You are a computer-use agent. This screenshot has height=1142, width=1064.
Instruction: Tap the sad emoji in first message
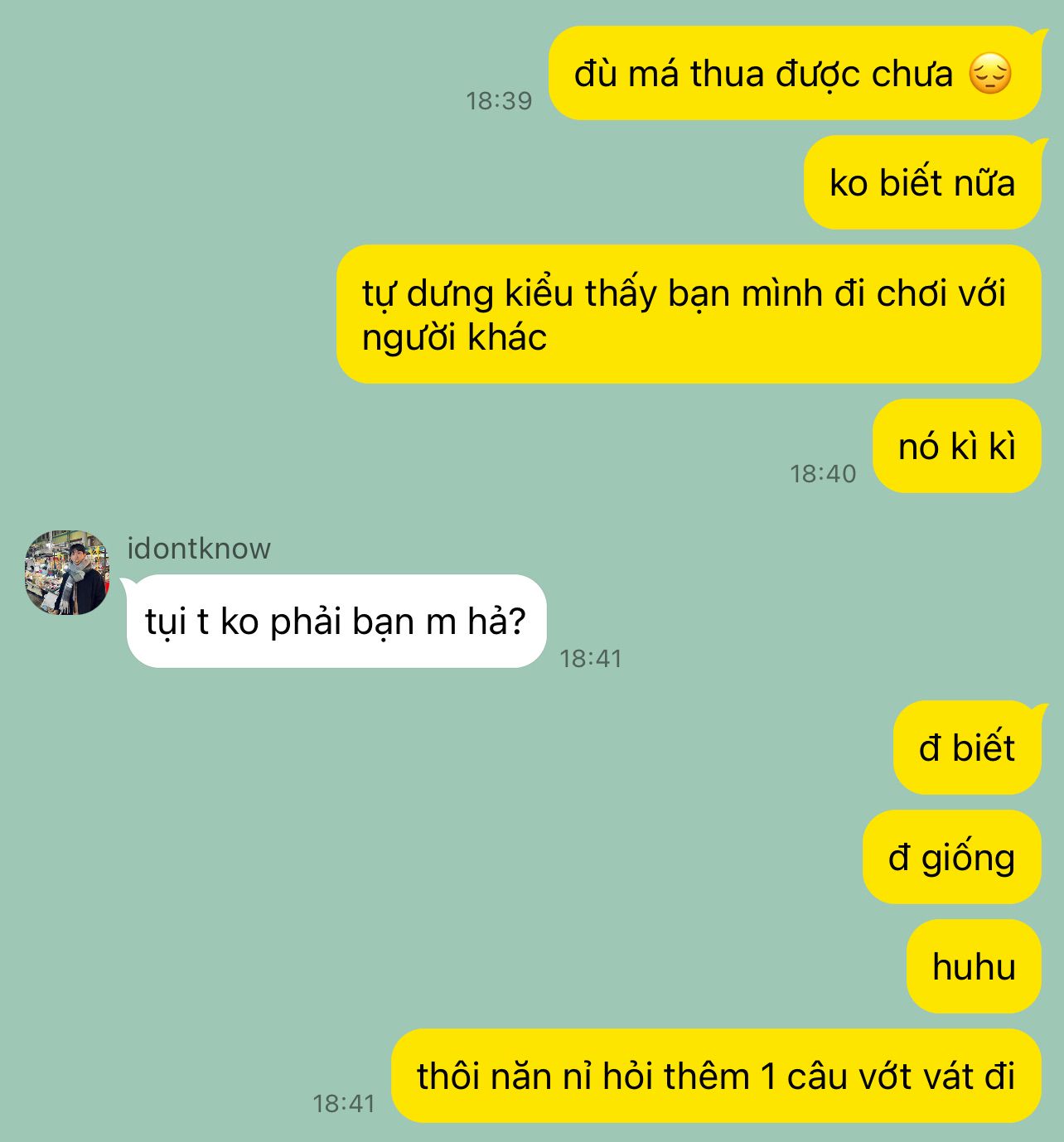point(990,74)
